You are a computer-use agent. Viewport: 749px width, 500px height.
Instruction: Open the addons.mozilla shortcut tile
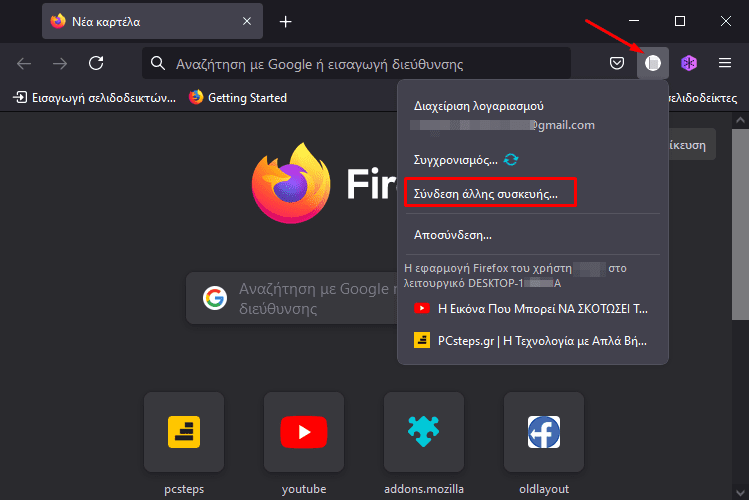(424, 432)
